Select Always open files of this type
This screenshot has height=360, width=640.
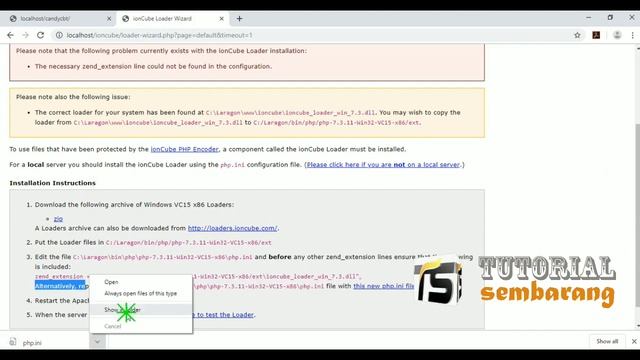point(141,293)
